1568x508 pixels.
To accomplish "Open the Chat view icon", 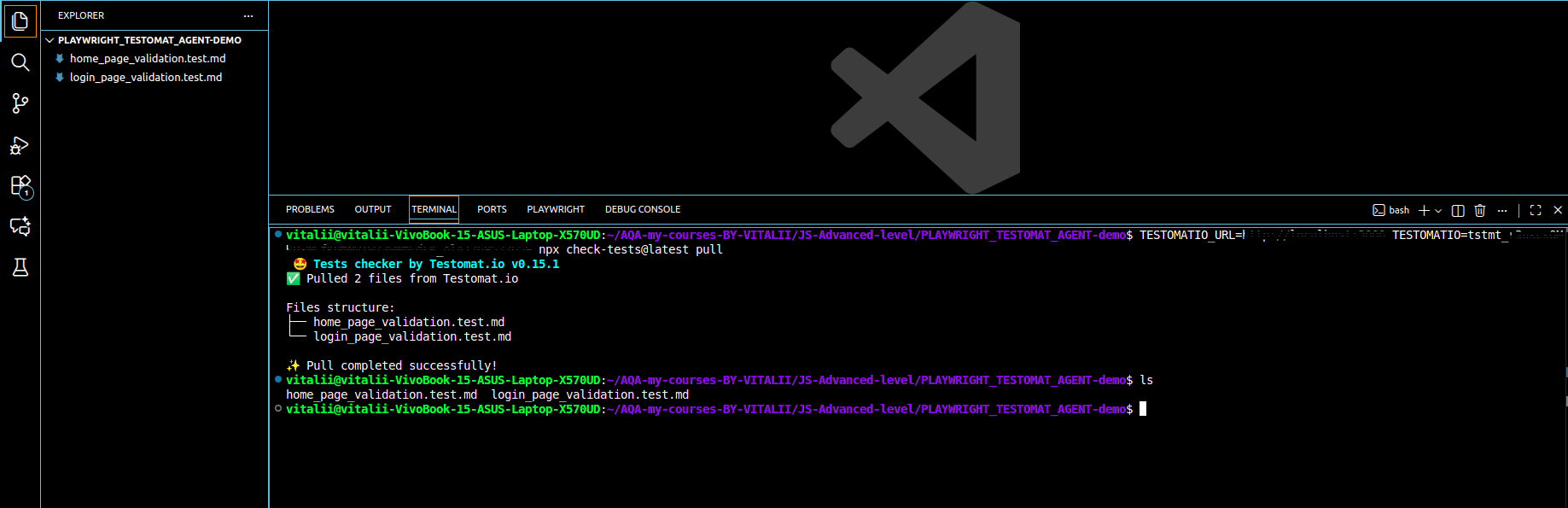I will (x=20, y=226).
